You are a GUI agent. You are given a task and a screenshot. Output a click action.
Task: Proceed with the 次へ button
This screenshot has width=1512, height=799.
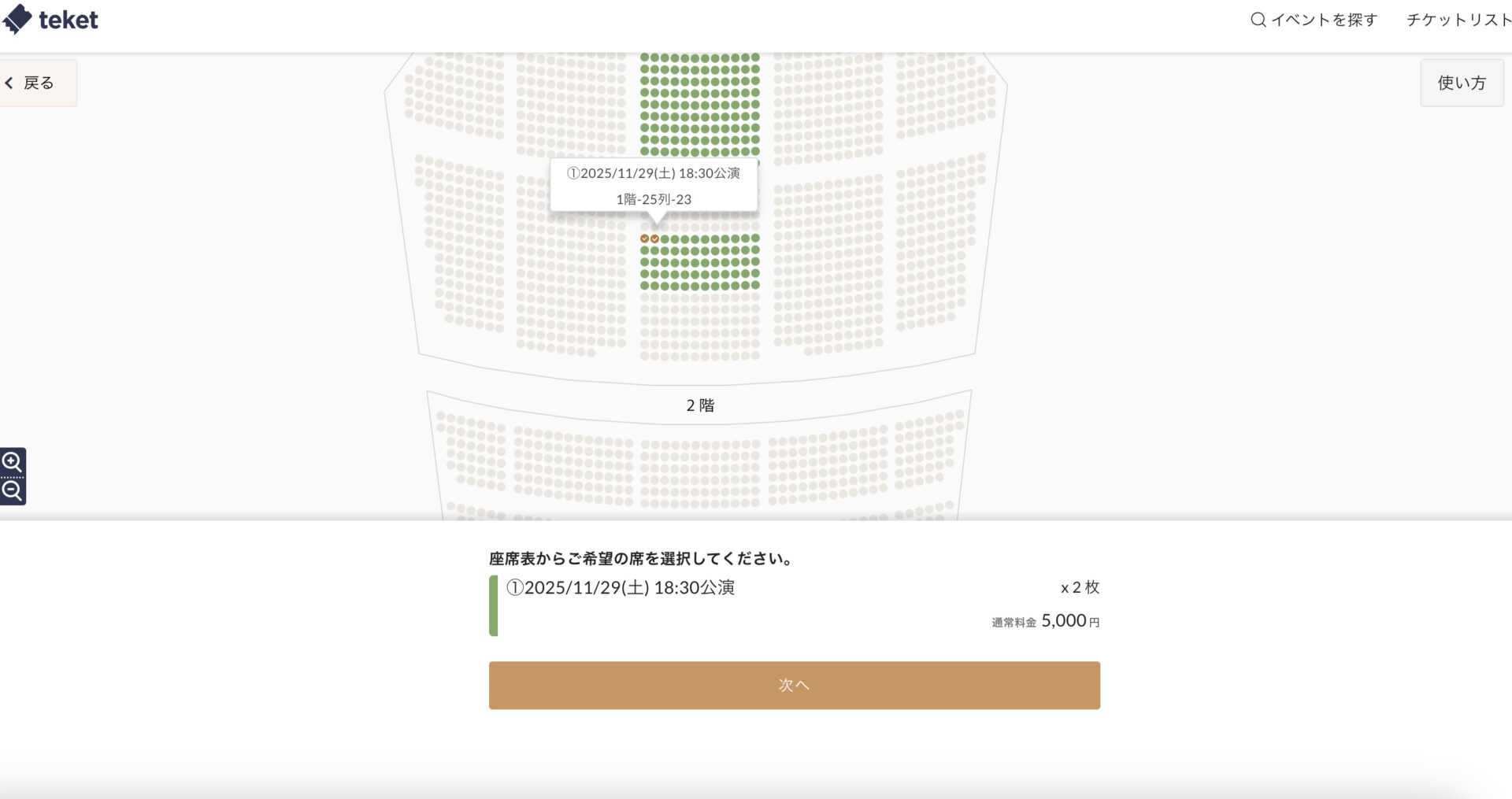click(794, 685)
